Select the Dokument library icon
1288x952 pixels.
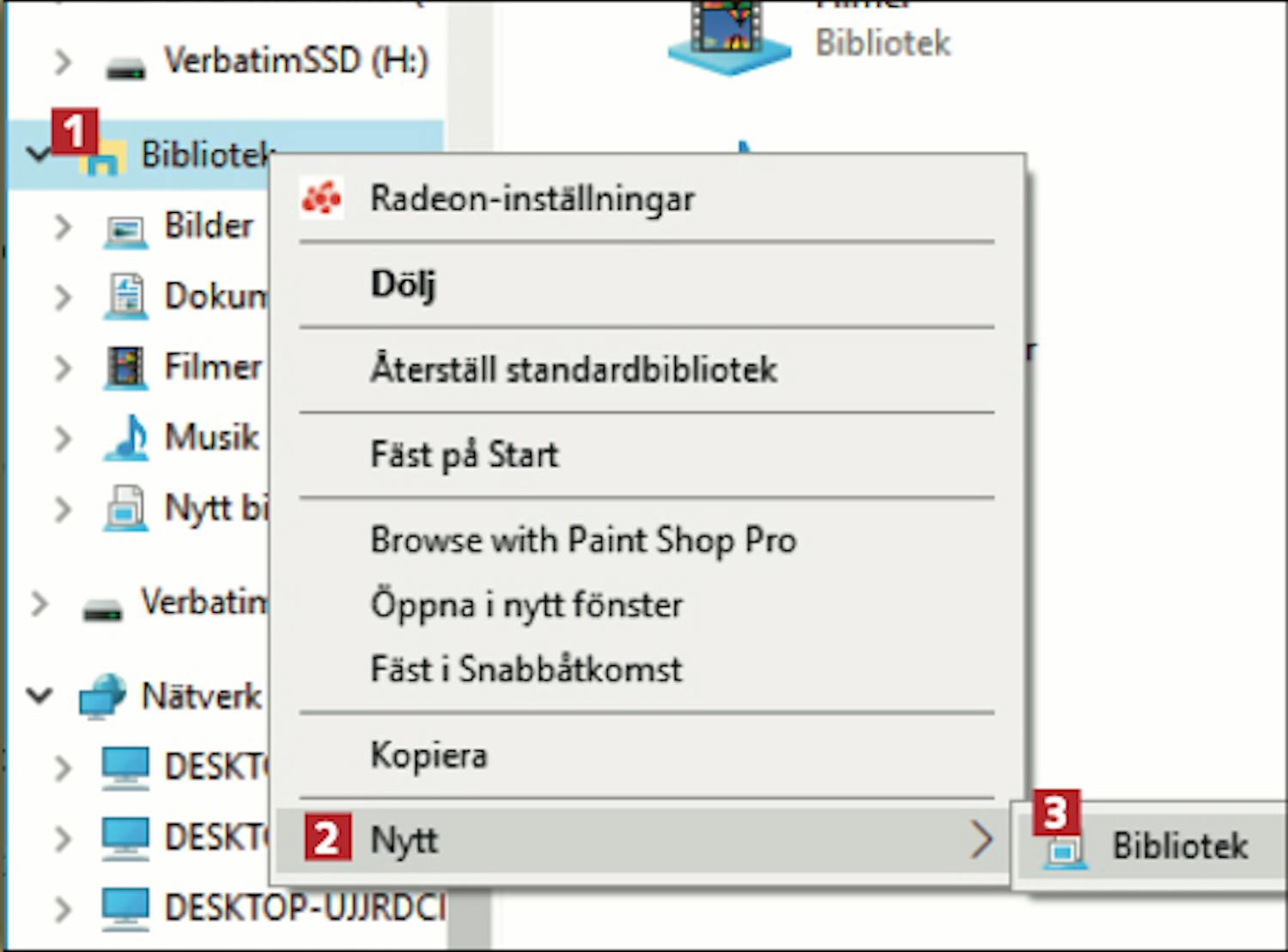(x=125, y=297)
